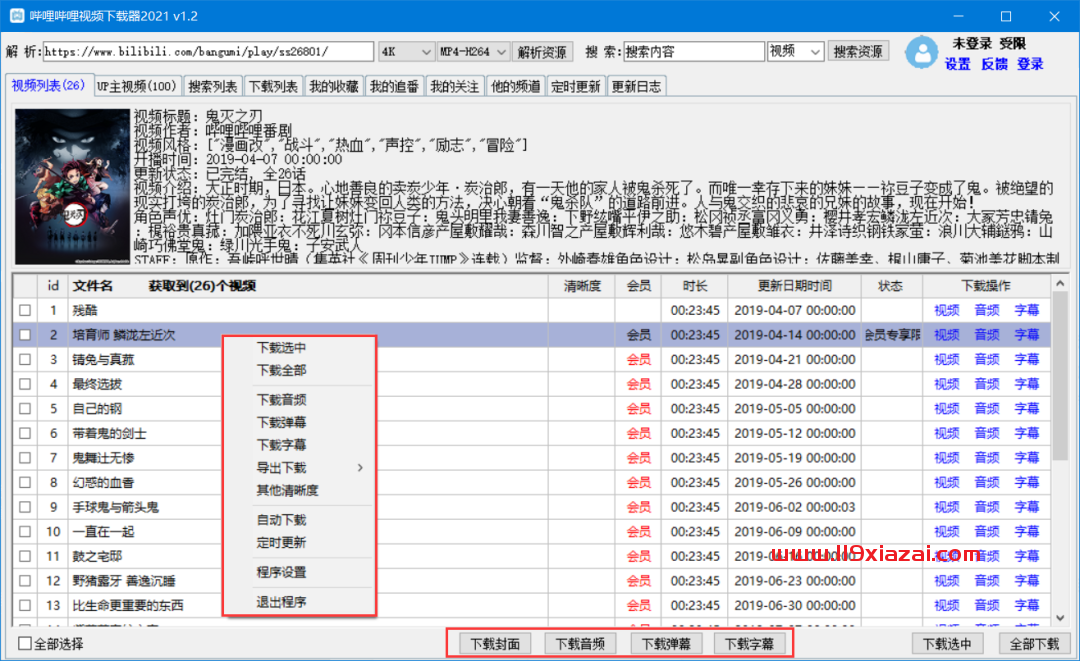Screen dimensions: 1080x661
Task: Choose 下载选中 in context menu
Action: [x=281, y=348]
